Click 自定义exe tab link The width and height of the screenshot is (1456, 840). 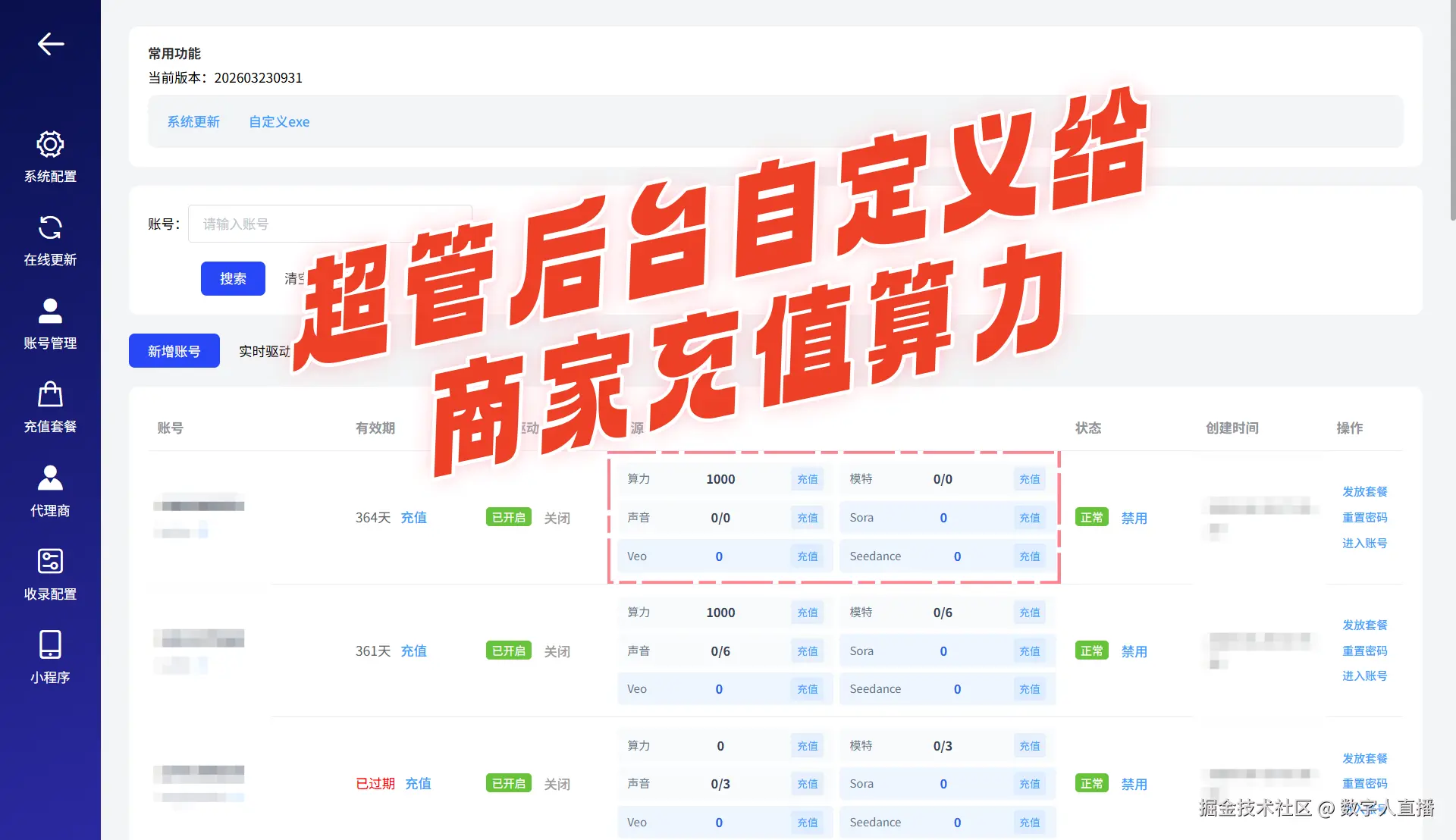[279, 122]
